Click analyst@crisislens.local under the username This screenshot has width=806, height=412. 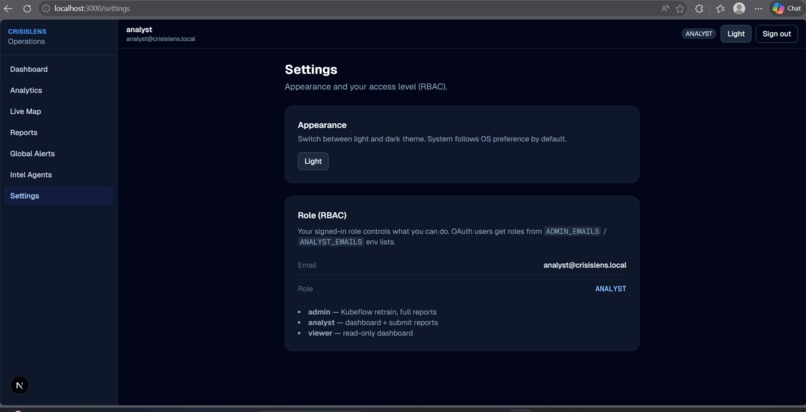coord(160,39)
